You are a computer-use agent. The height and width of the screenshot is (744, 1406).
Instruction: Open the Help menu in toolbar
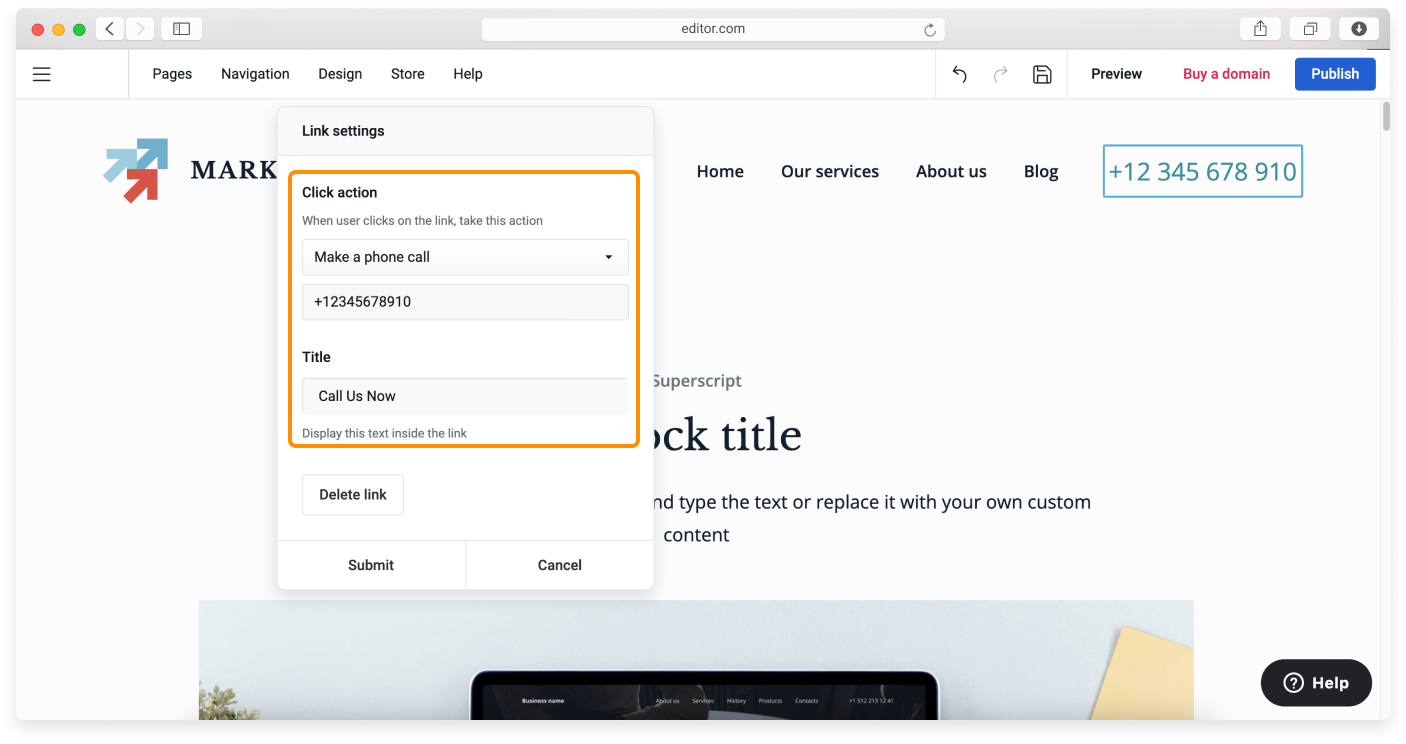point(468,74)
